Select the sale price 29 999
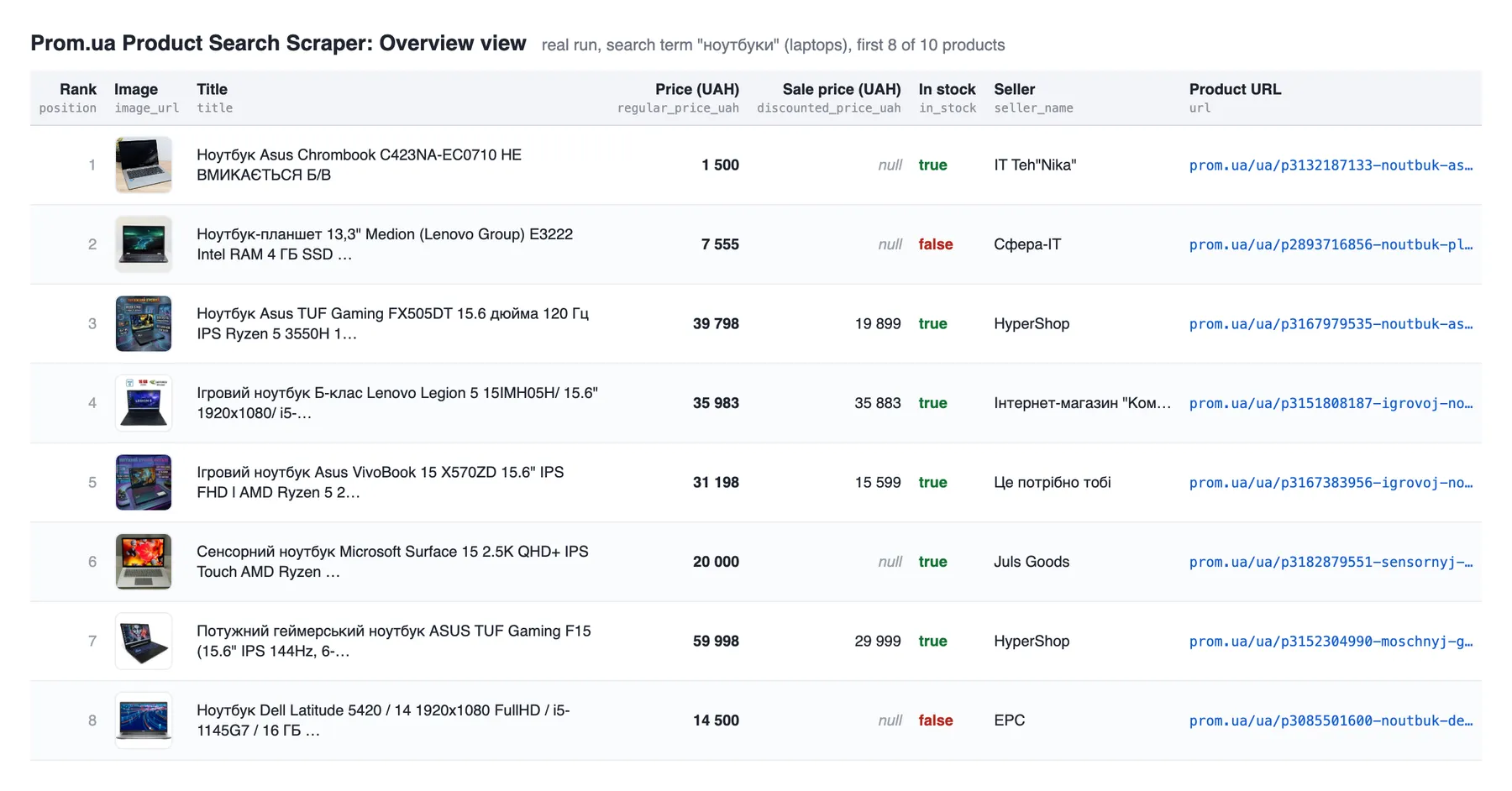 point(878,642)
